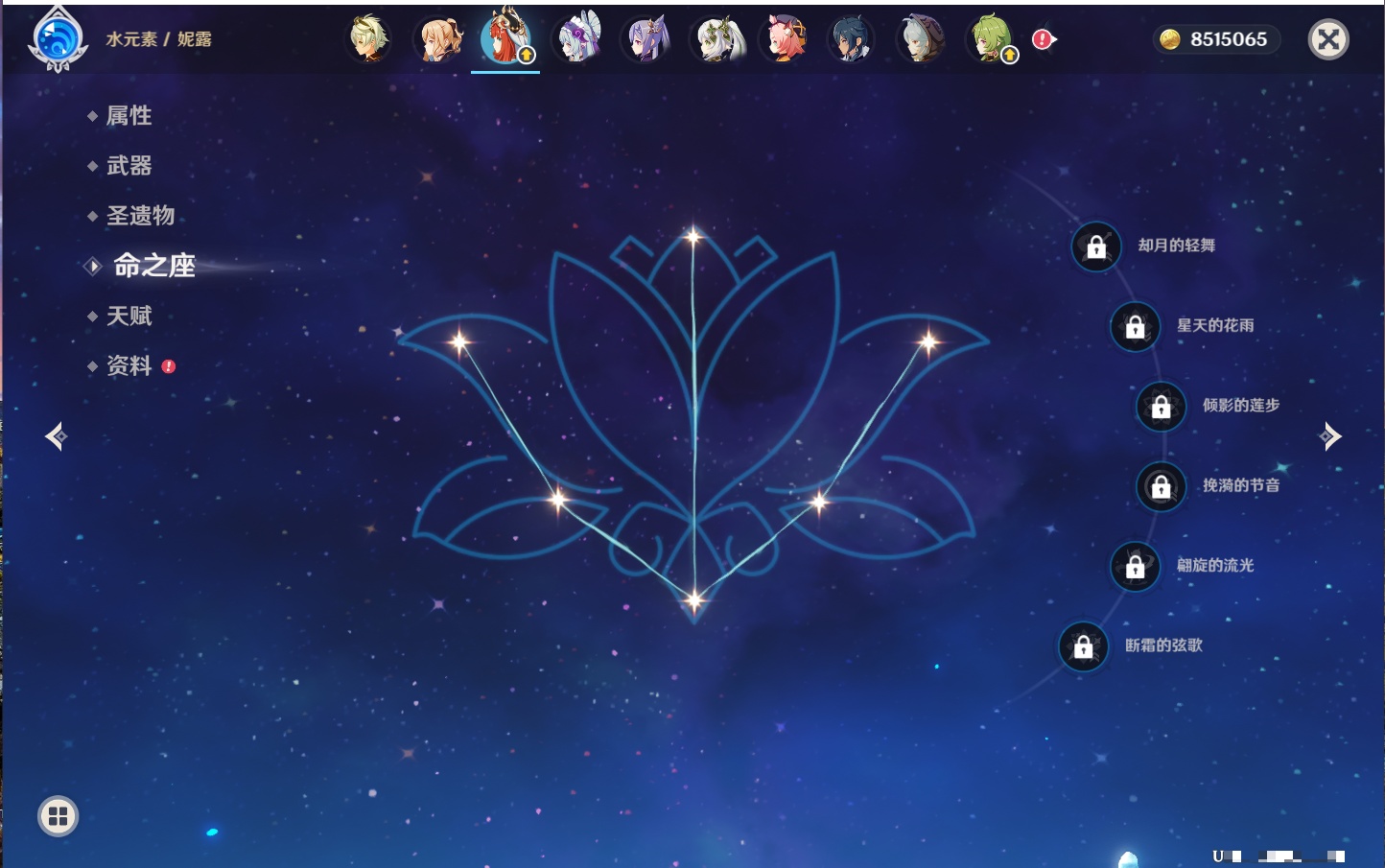Image resolution: width=1385 pixels, height=868 pixels.
Task: Click the 星天的花雨 constellation label
Action: coord(1215,325)
